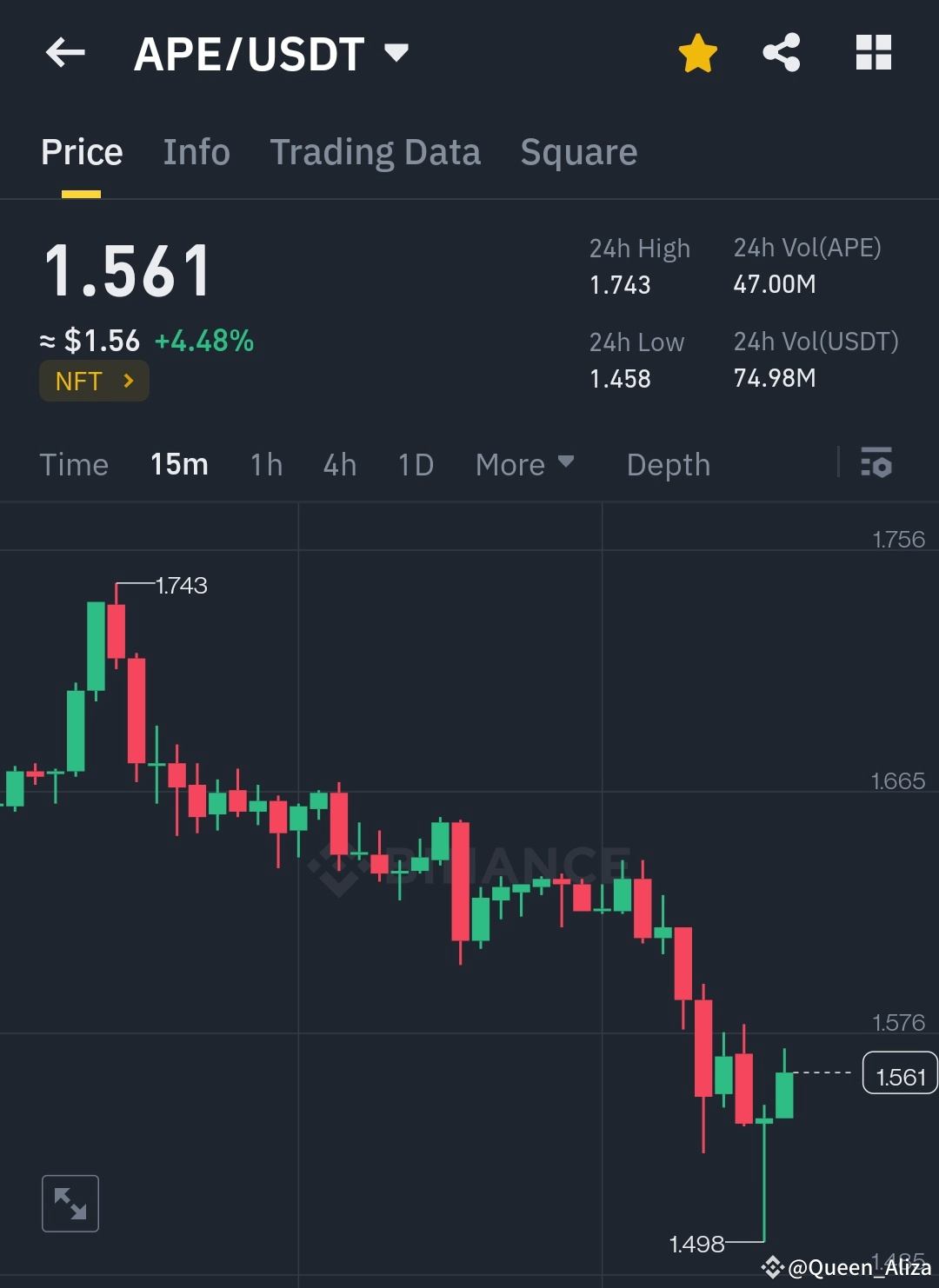Select the Time display mode
Screen dimensions: 939x1288
[x=74, y=465]
